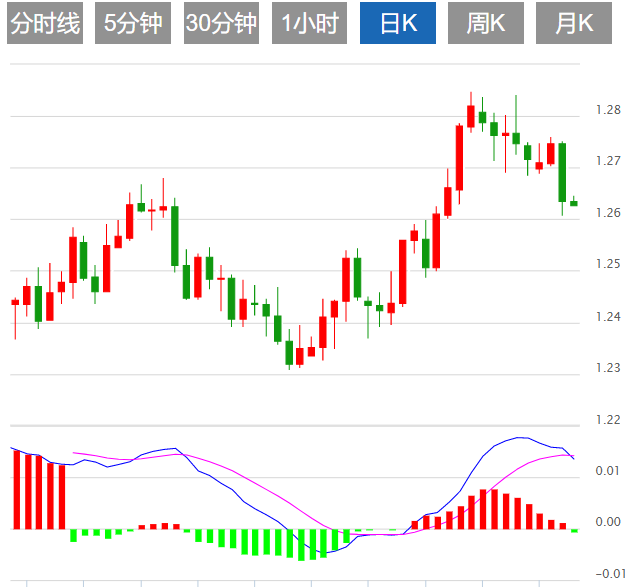Viewport: 638px width, 587px height.
Task: Select the 30分钟 timeframe tab
Action: tap(221, 23)
